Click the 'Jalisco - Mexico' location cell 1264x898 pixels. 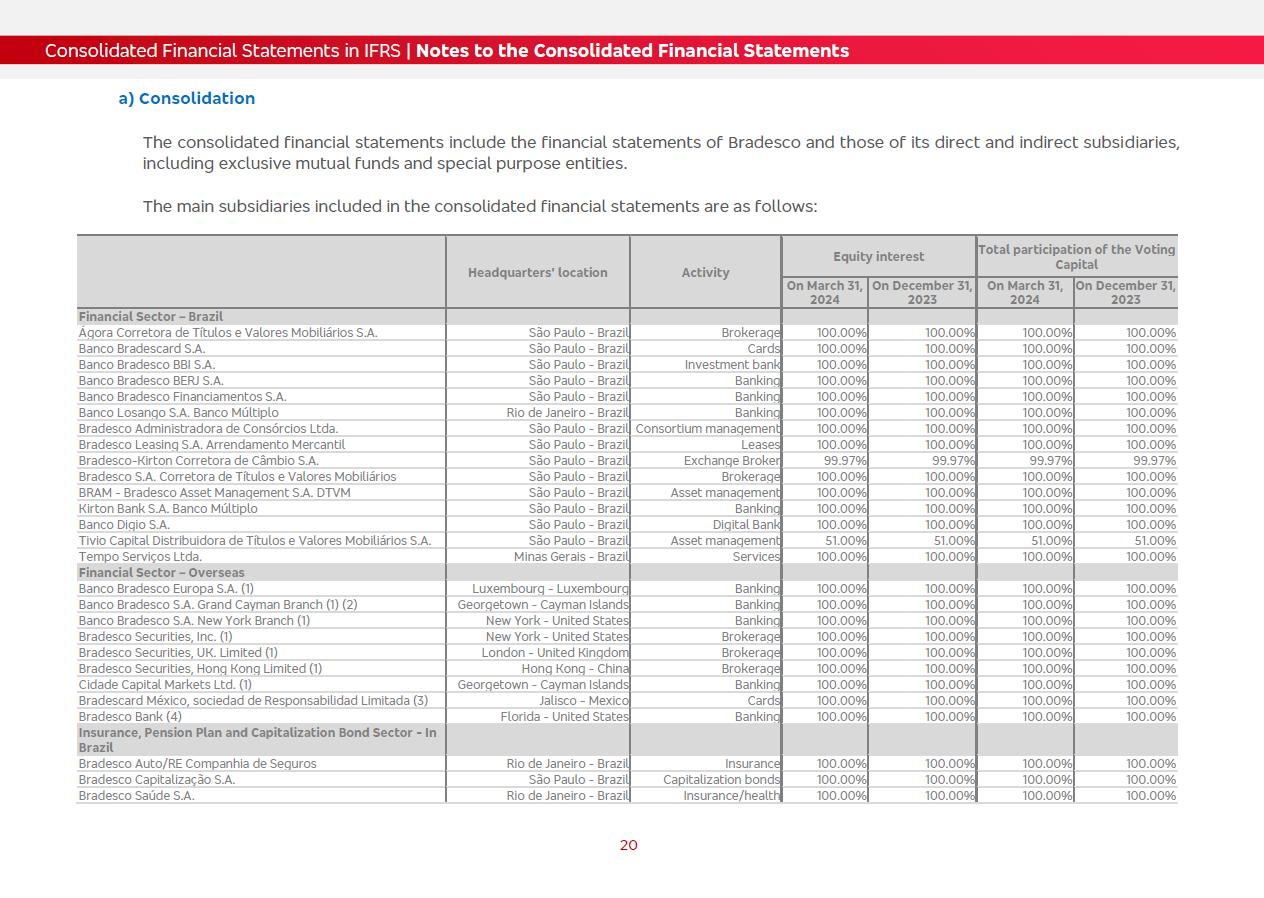pyautogui.click(x=584, y=701)
